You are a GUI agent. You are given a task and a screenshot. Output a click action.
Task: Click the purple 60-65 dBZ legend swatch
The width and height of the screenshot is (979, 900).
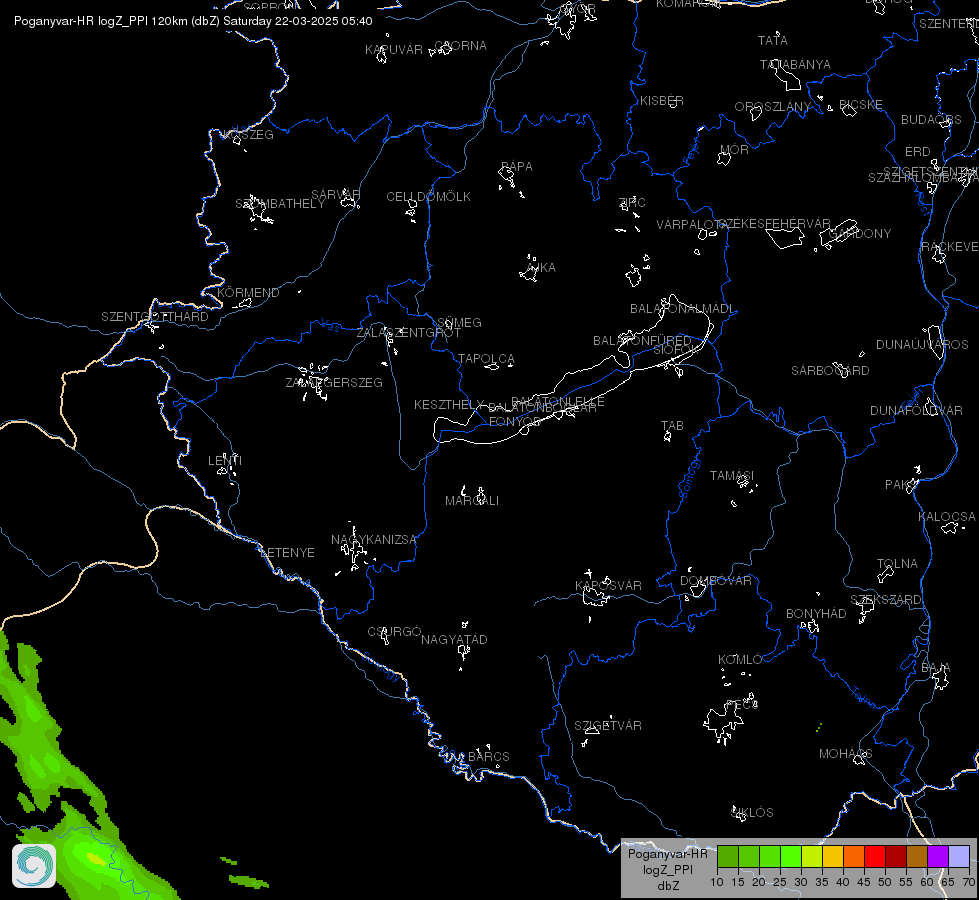[938, 856]
